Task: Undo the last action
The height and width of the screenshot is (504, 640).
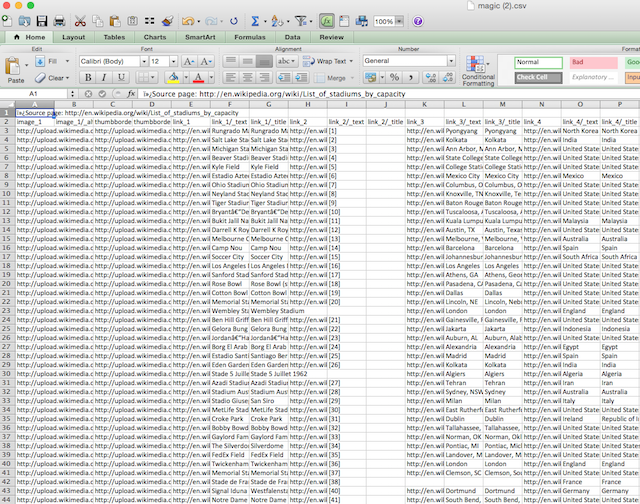Action: [x=188, y=21]
